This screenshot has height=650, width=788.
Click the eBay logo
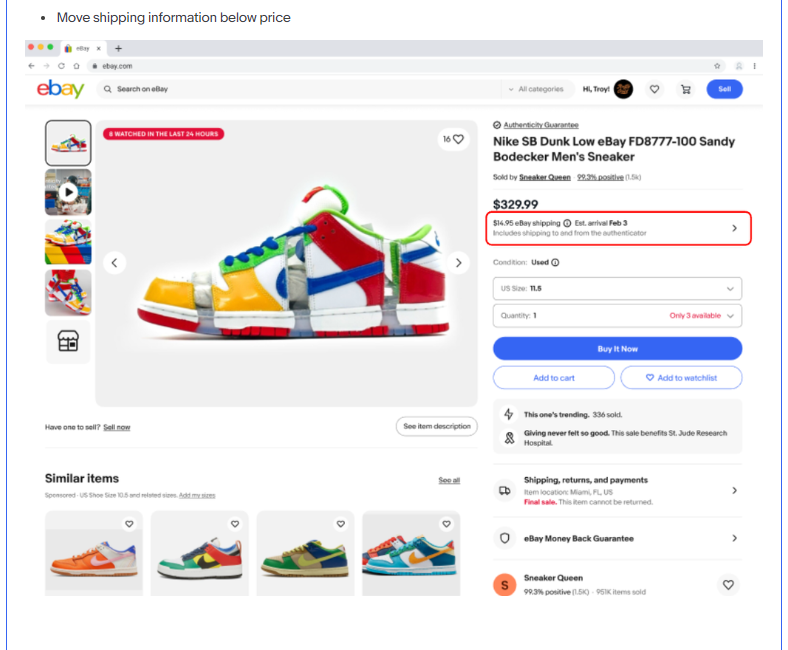point(60,89)
